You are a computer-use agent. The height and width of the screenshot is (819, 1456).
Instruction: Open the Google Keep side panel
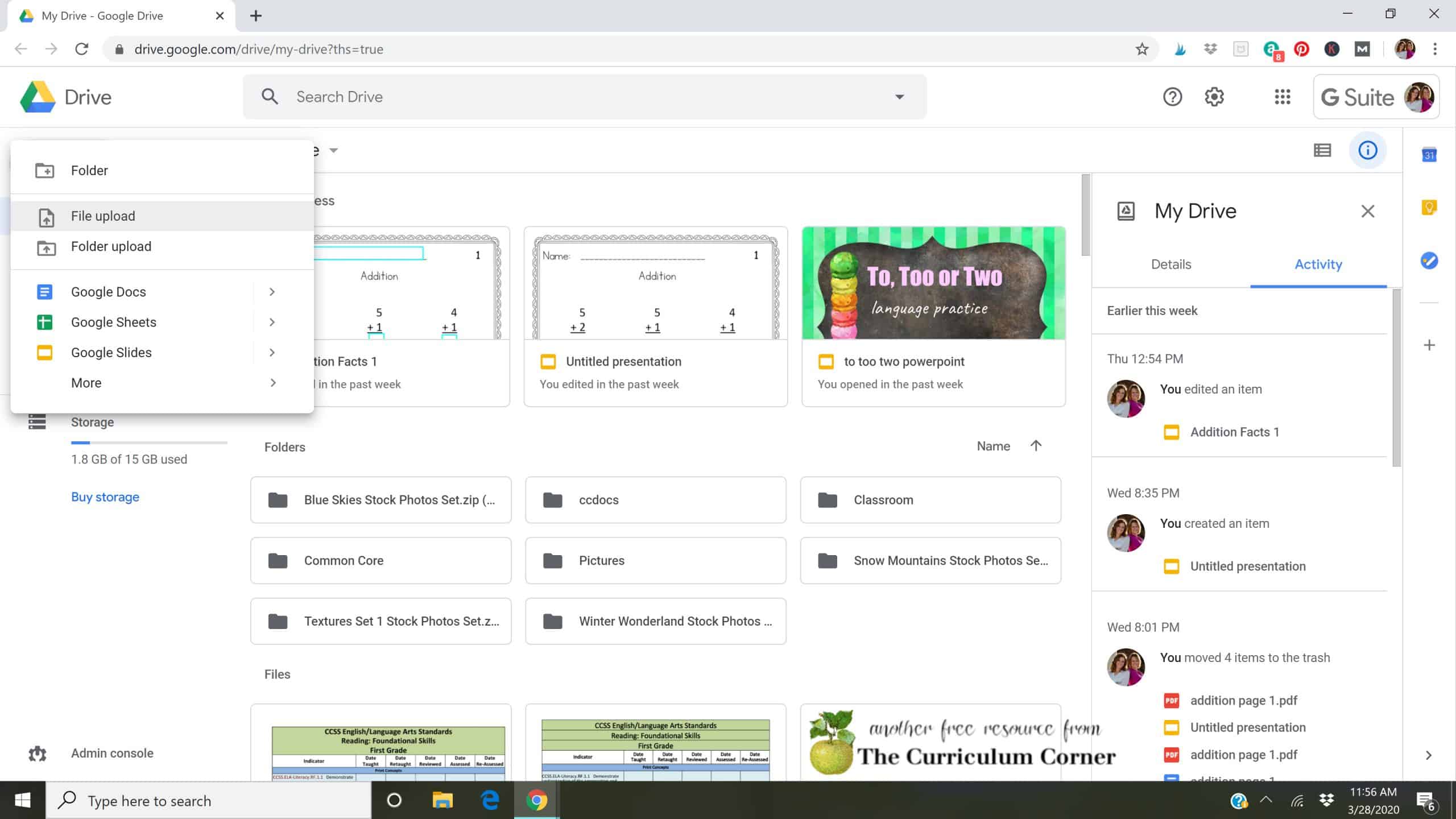coord(1429,208)
